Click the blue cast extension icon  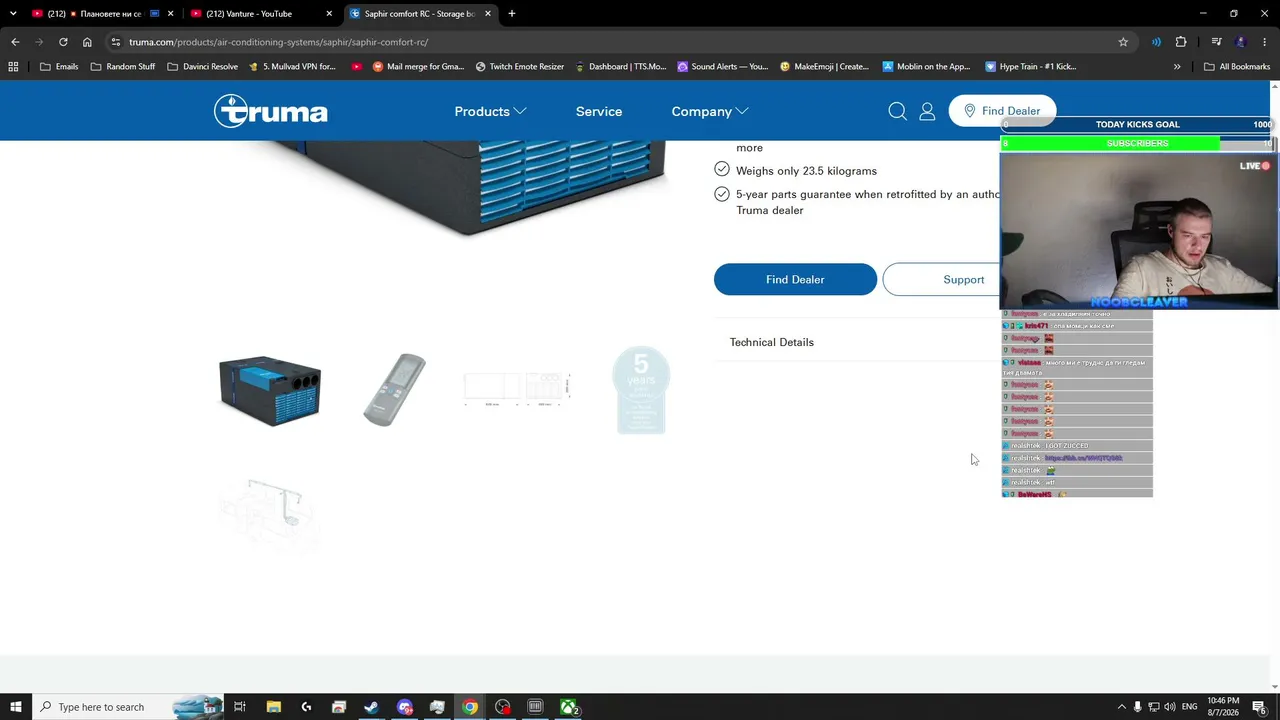pyautogui.click(x=1156, y=42)
